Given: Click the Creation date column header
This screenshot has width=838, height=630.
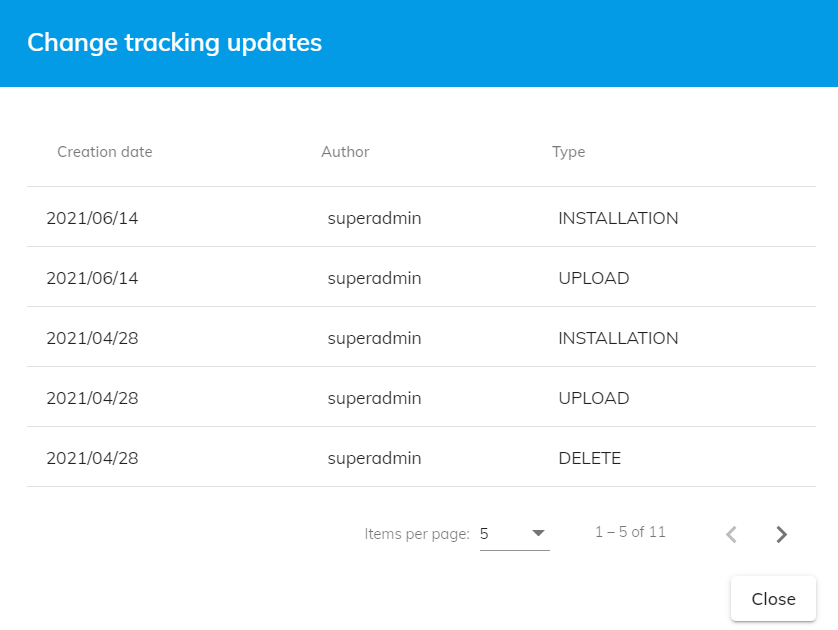Looking at the screenshot, I should point(105,152).
